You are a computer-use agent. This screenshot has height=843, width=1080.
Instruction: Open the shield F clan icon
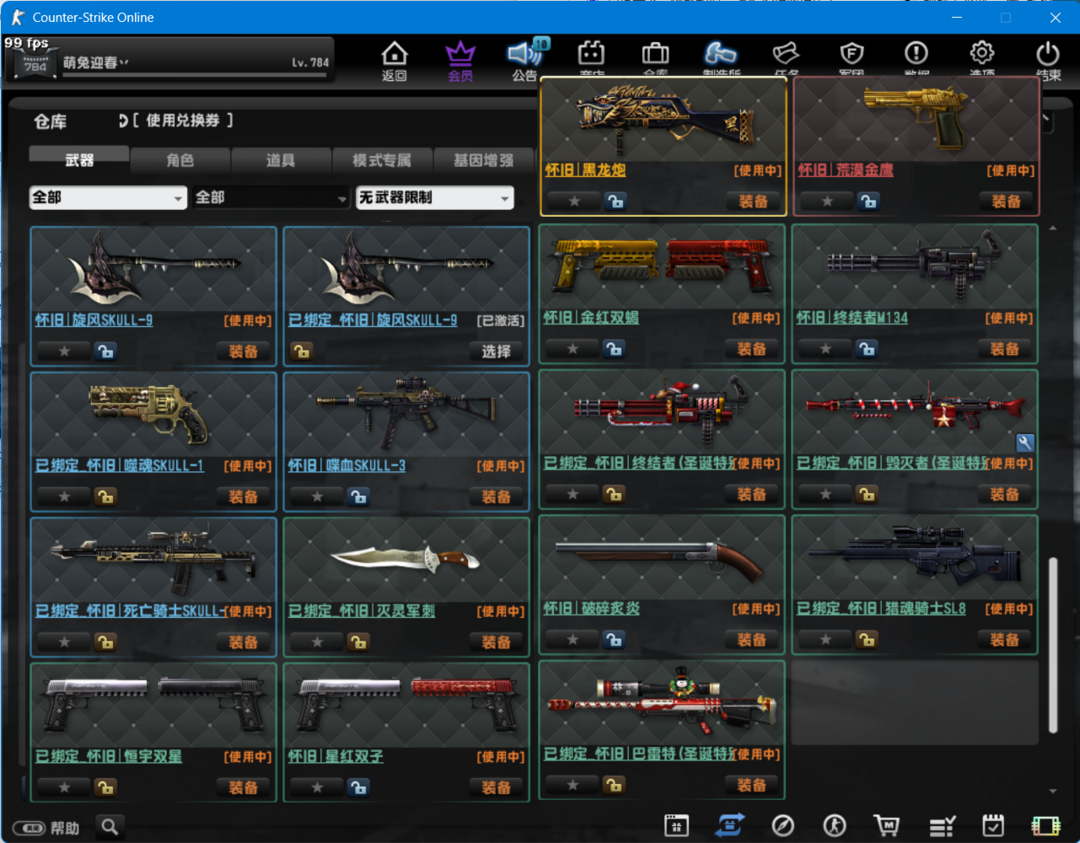click(x=852, y=54)
